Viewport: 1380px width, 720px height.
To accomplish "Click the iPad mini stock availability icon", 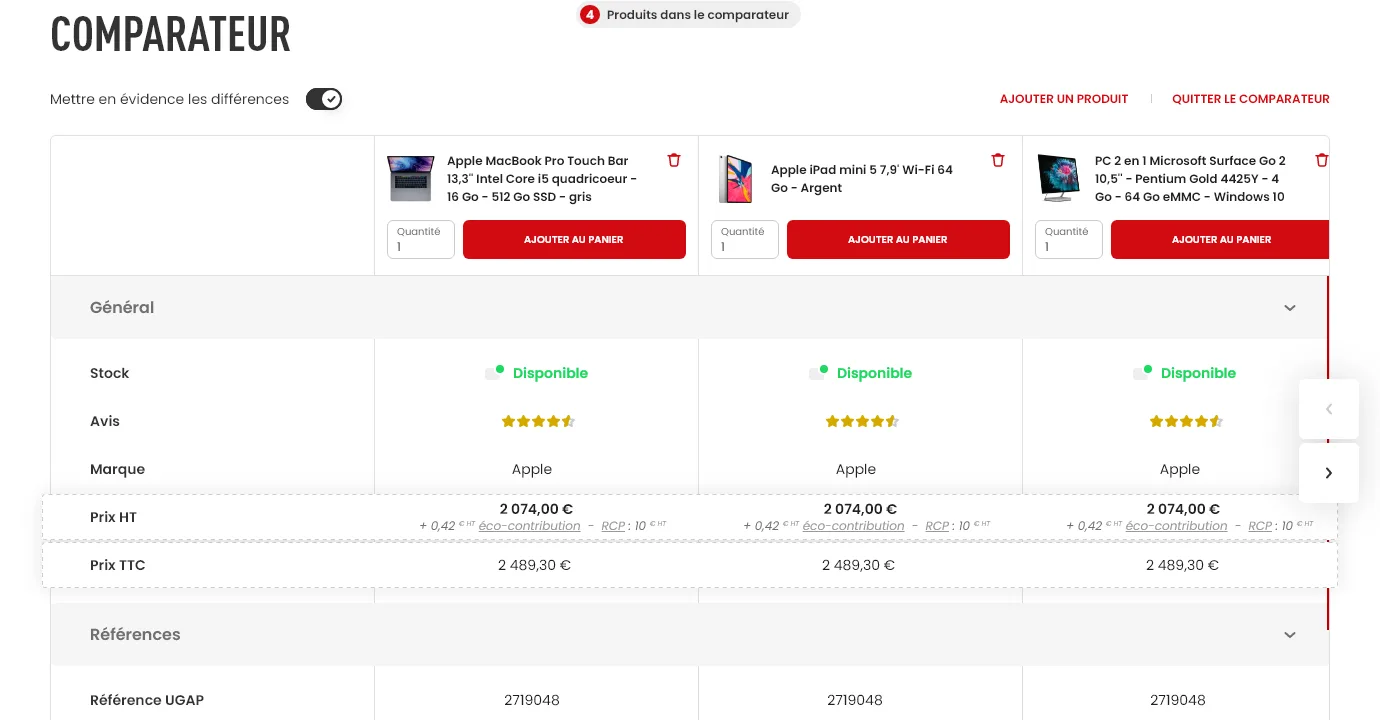I will pos(818,372).
